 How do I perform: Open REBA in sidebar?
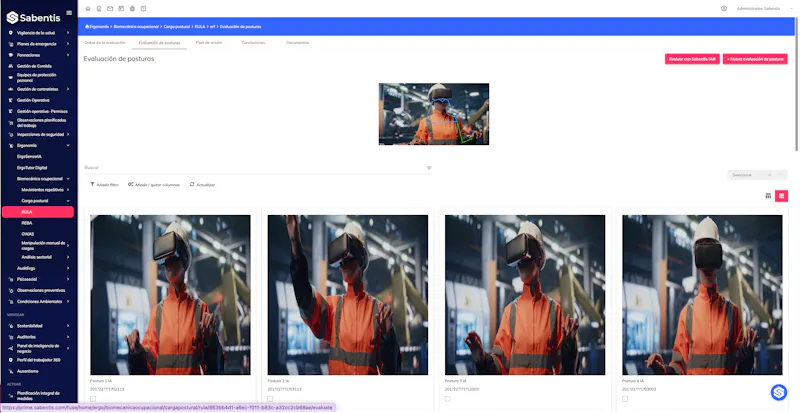tap(27, 223)
